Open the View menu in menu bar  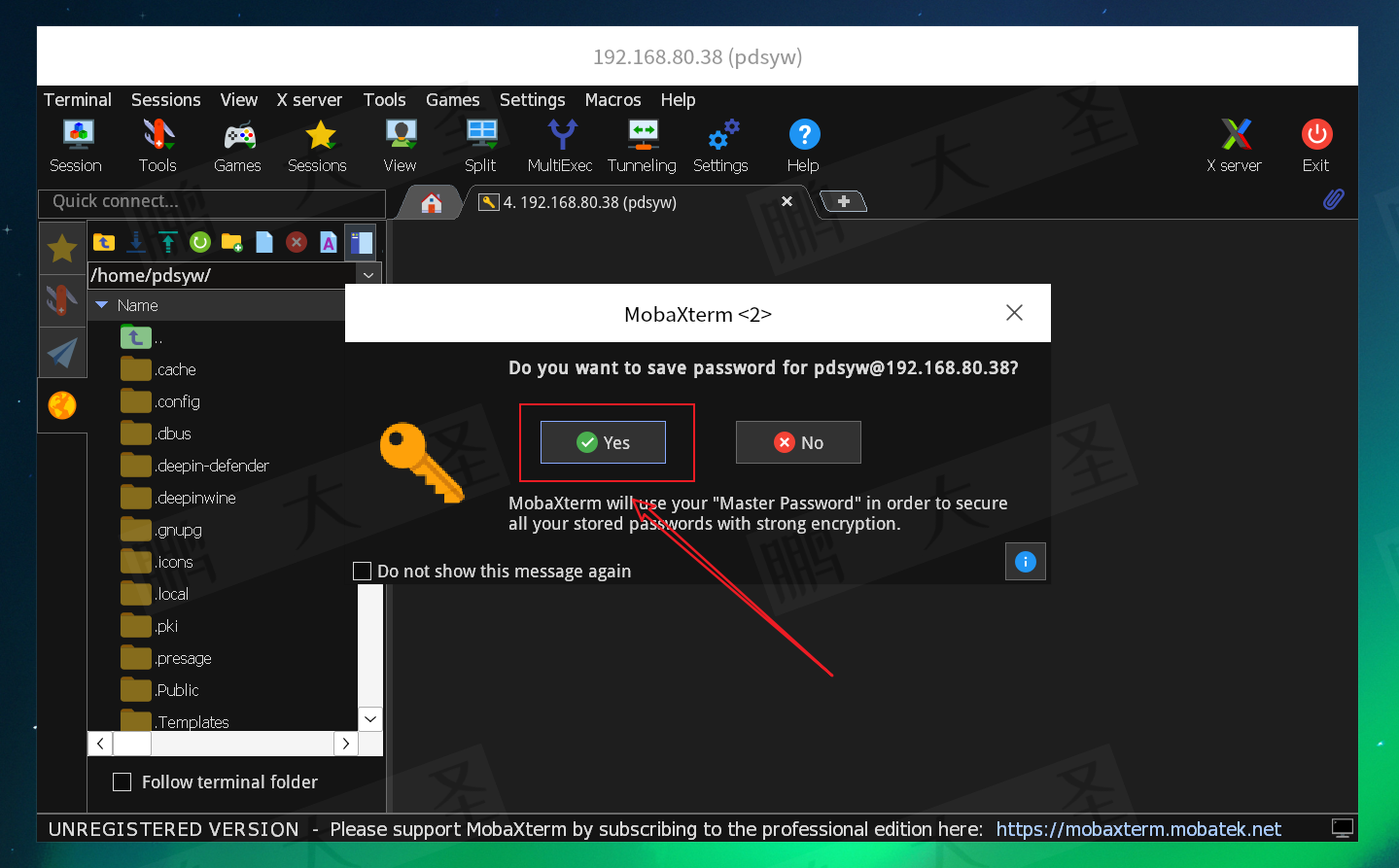point(239,100)
